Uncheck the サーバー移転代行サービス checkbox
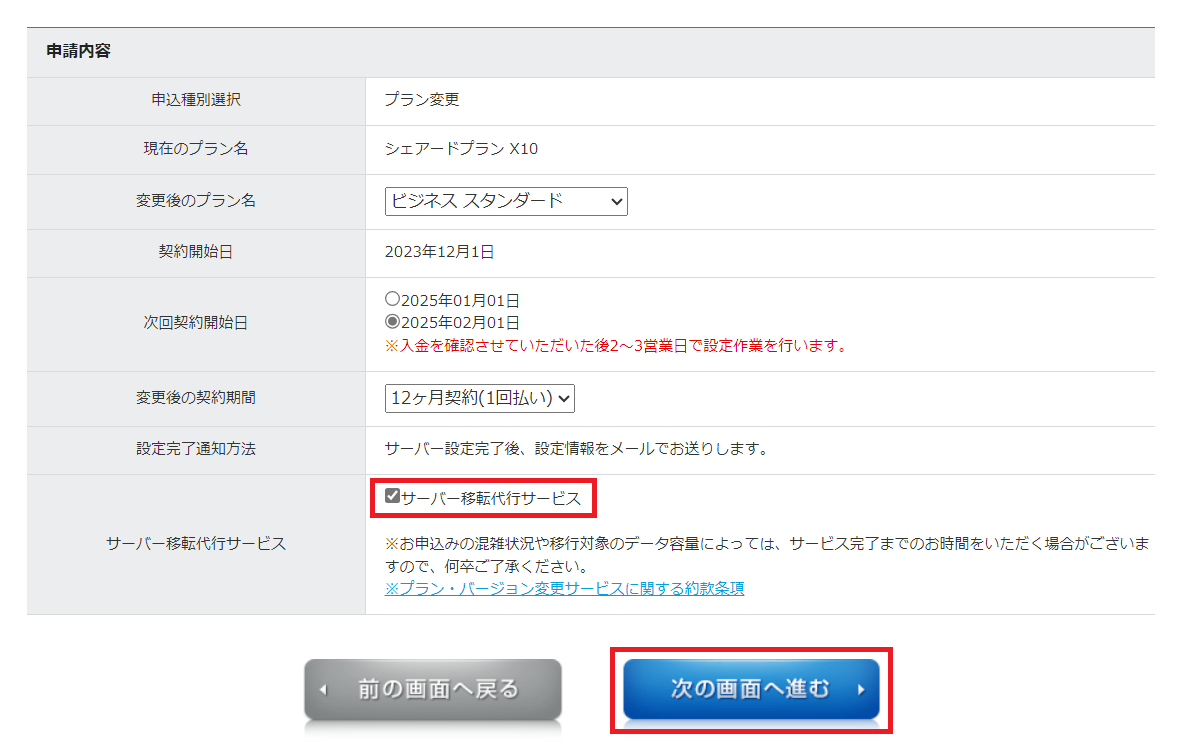This screenshot has height=756, width=1181. 392,496
